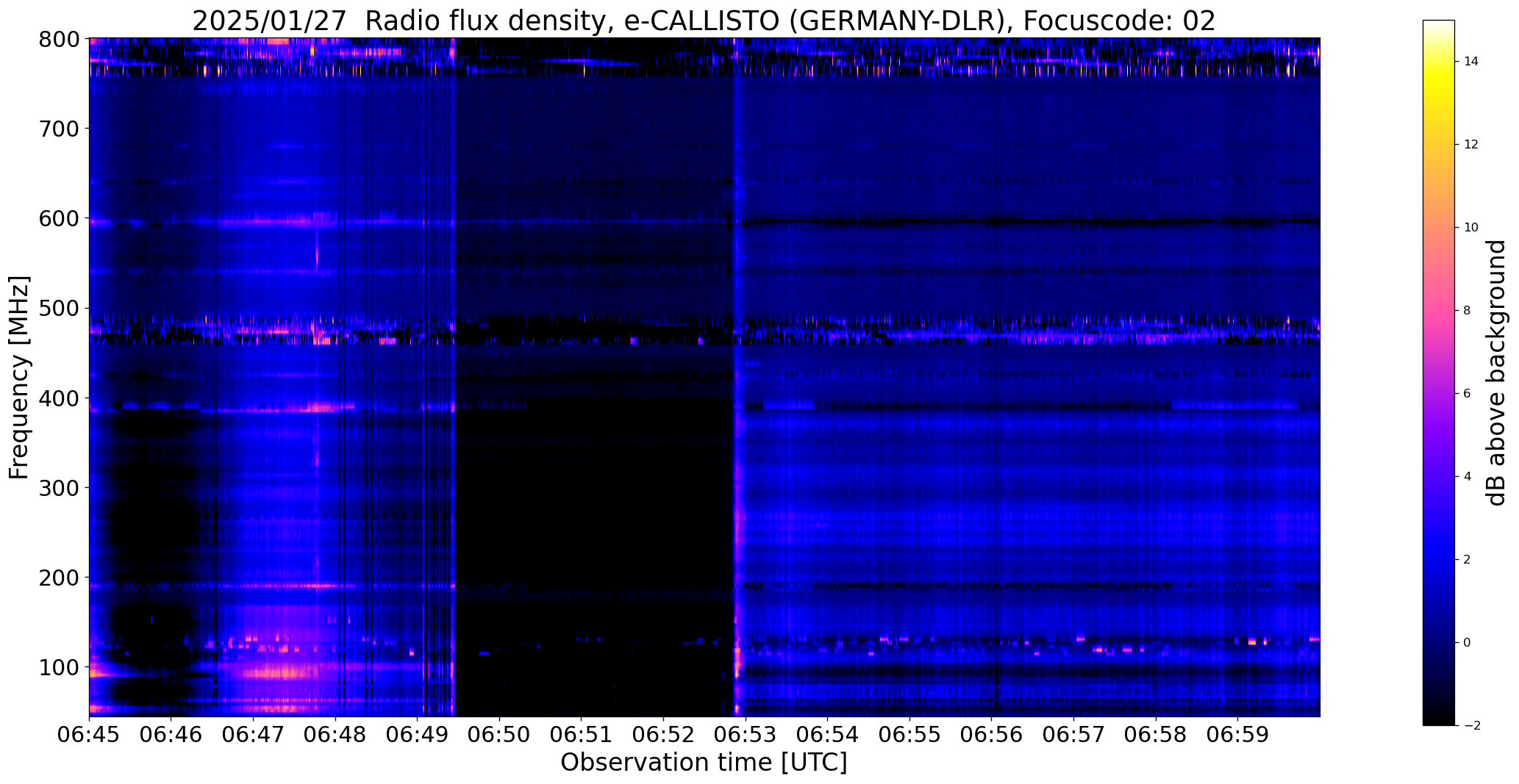Click the 06:51 time tick label
Viewport: 1519px width, 784px height.
tap(582, 735)
